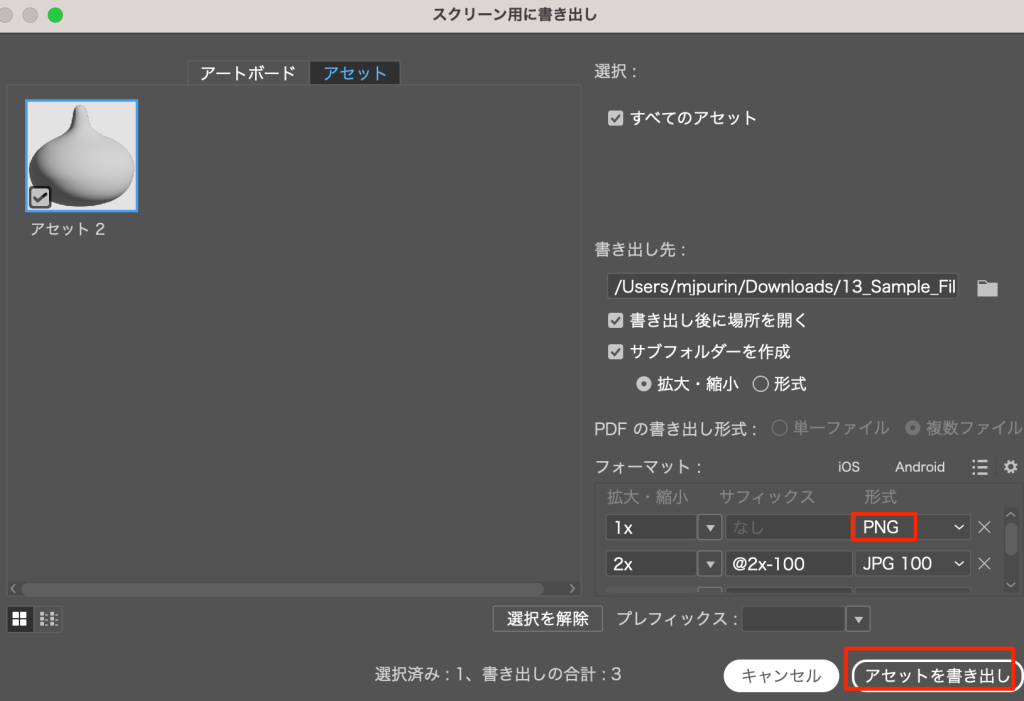This screenshot has height=701, width=1024.
Task: Open the JPG 100 format dropdown
Action: [911, 564]
